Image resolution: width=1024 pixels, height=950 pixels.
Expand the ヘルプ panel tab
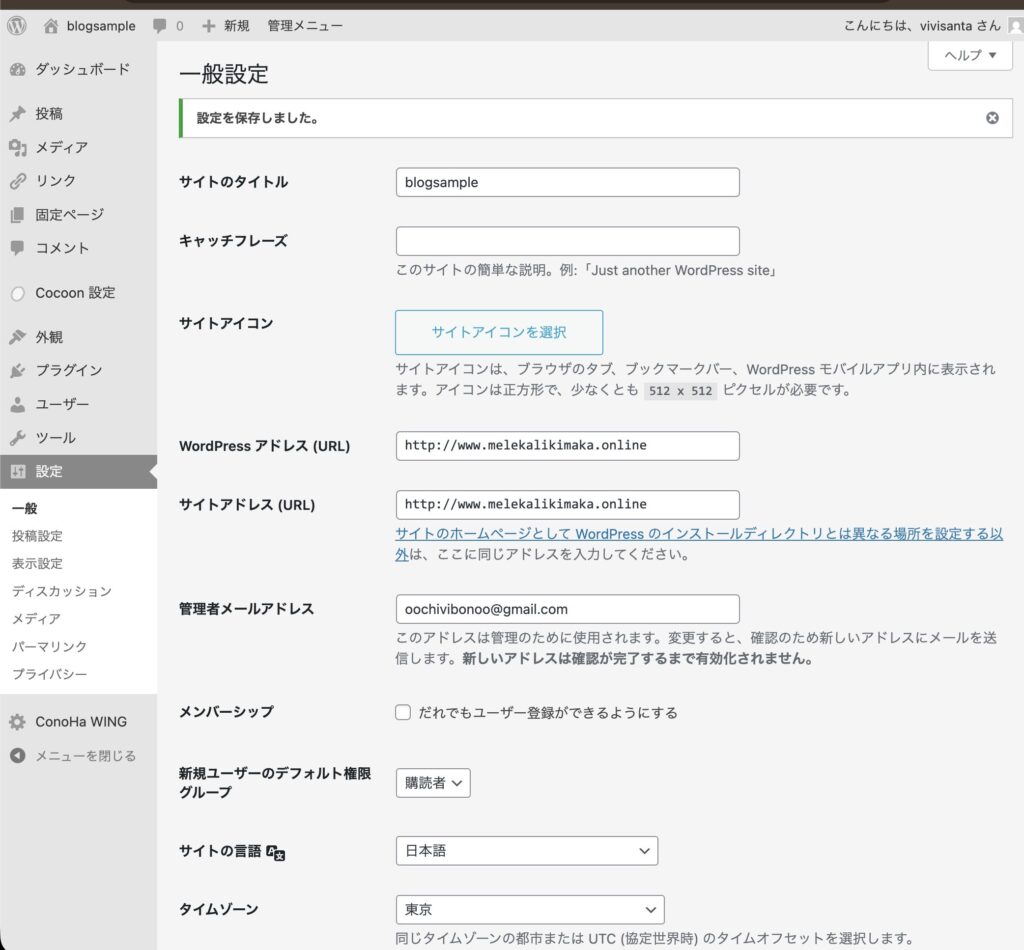tap(970, 56)
